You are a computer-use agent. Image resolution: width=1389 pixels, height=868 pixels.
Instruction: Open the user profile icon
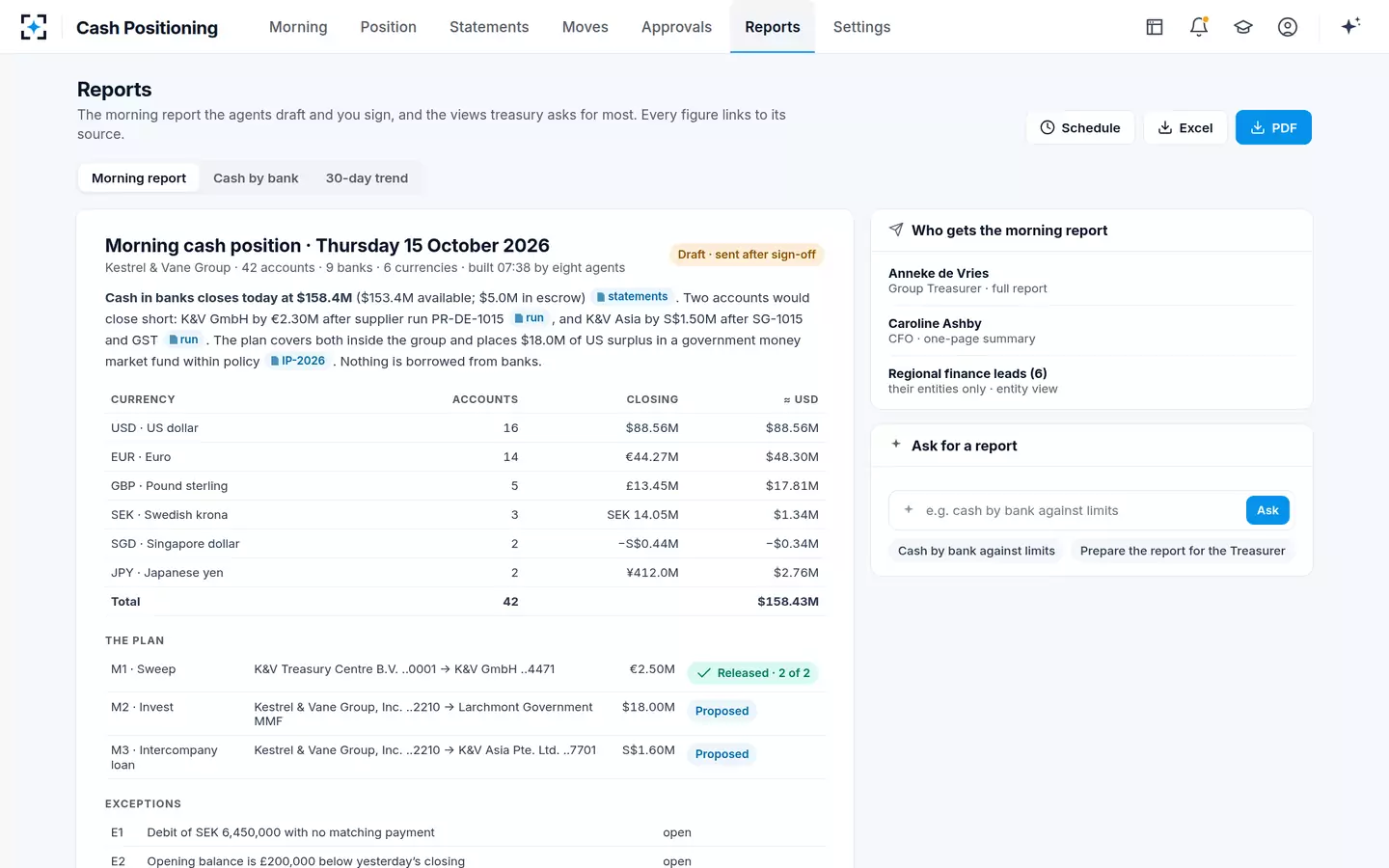click(x=1288, y=27)
